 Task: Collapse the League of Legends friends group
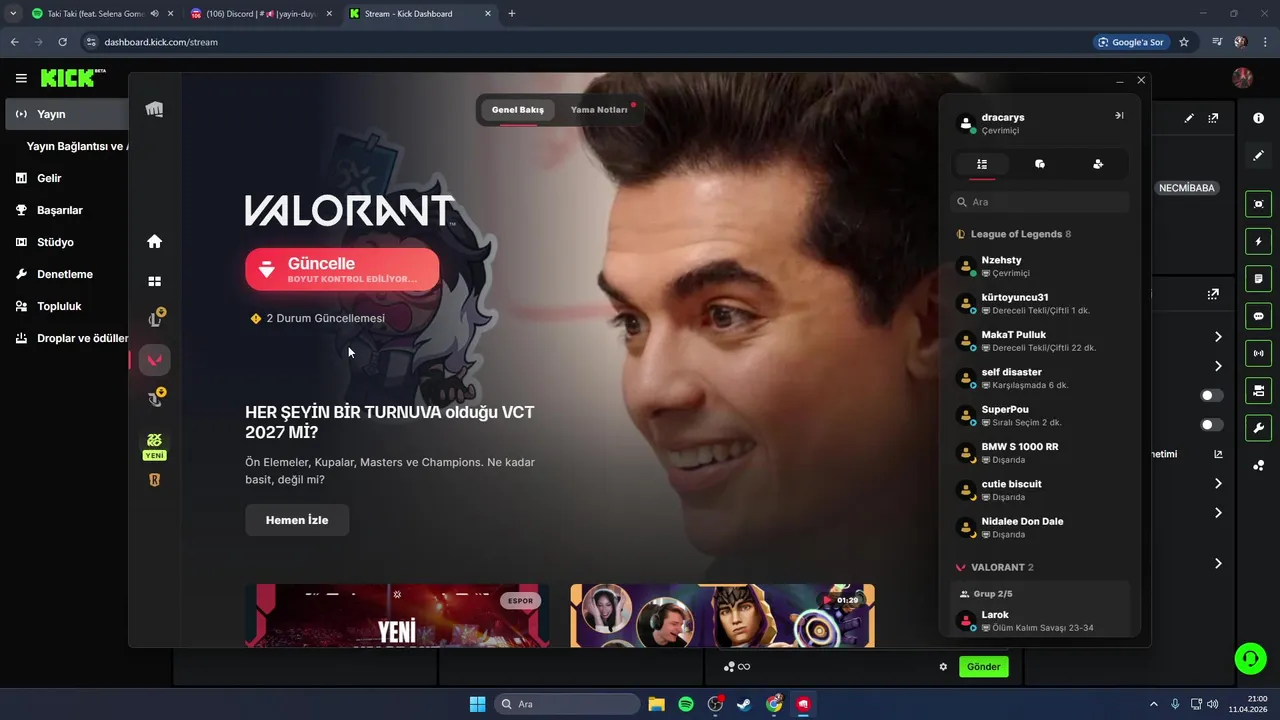click(1013, 234)
